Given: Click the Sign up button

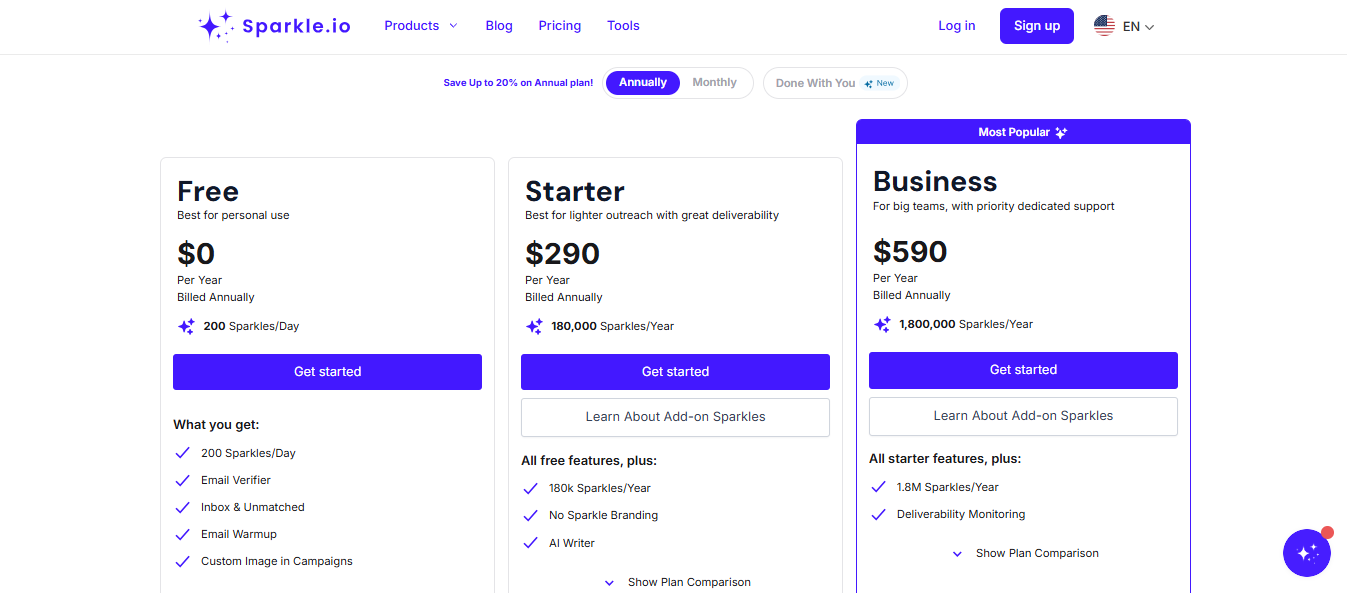Looking at the screenshot, I should pyautogui.click(x=1036, y=25).
